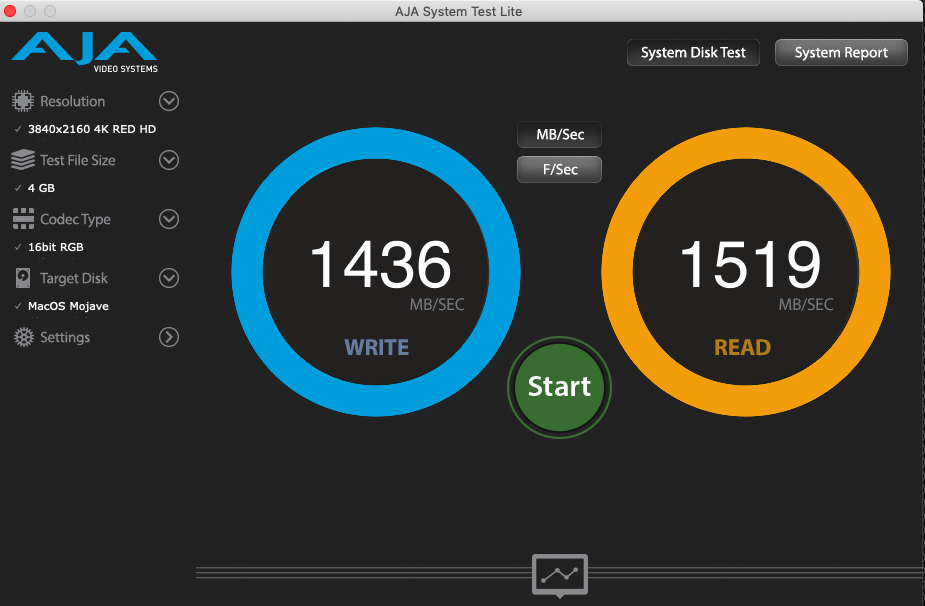Click the AJA Video Systems logo
925x606 pixels.
click(x=84, y=53)
